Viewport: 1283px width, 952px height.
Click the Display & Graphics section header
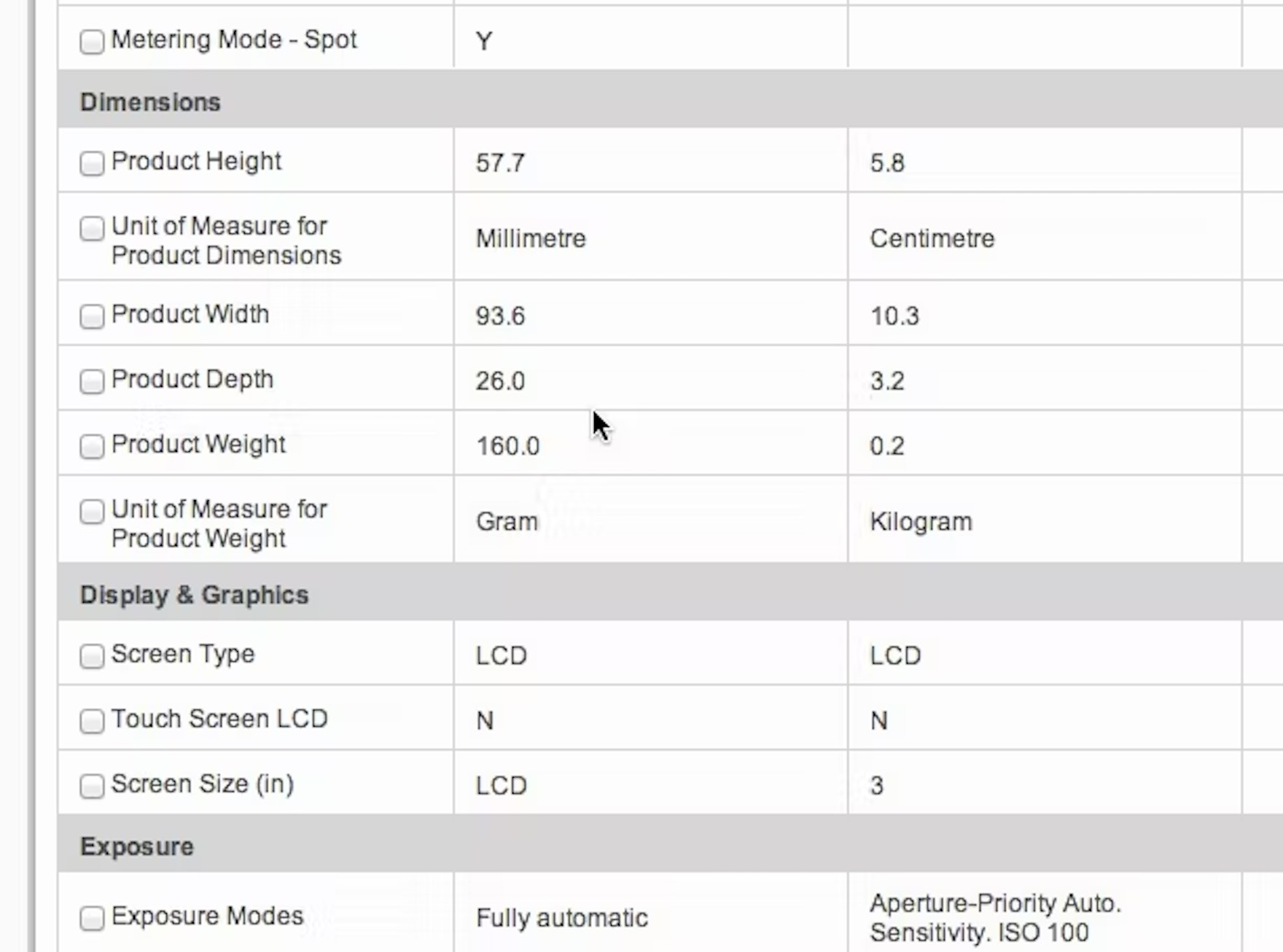(194, 595)
